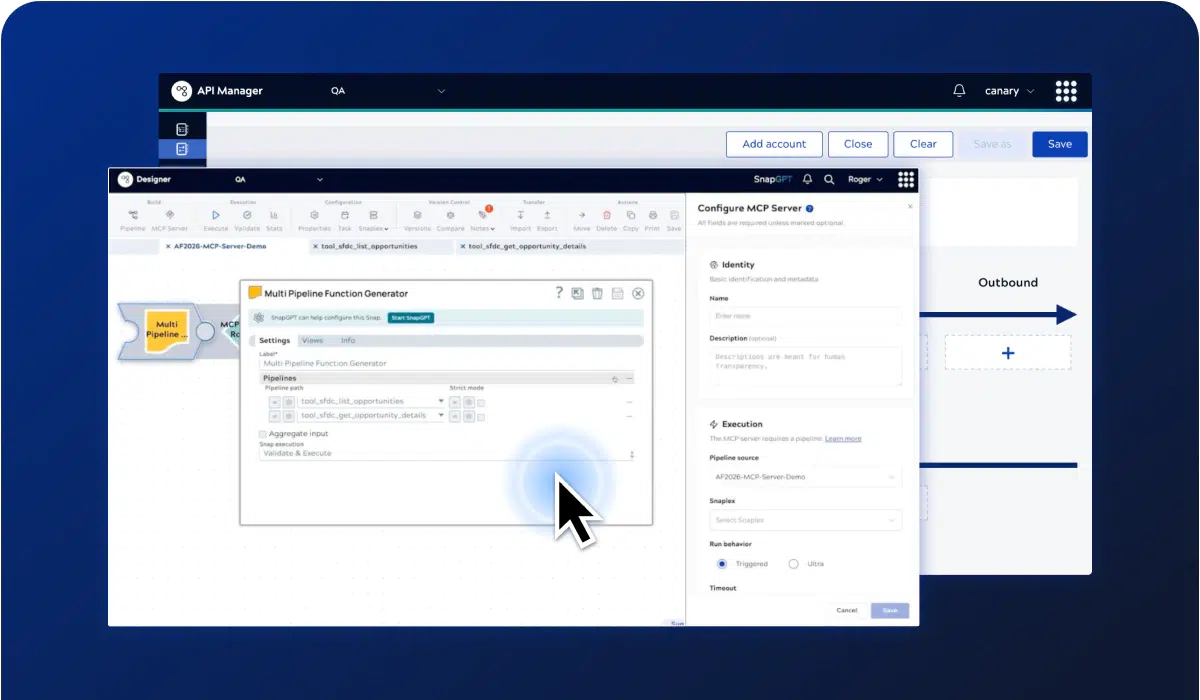Click the Pipeline icon in Designer toolbar

[133, 215]
